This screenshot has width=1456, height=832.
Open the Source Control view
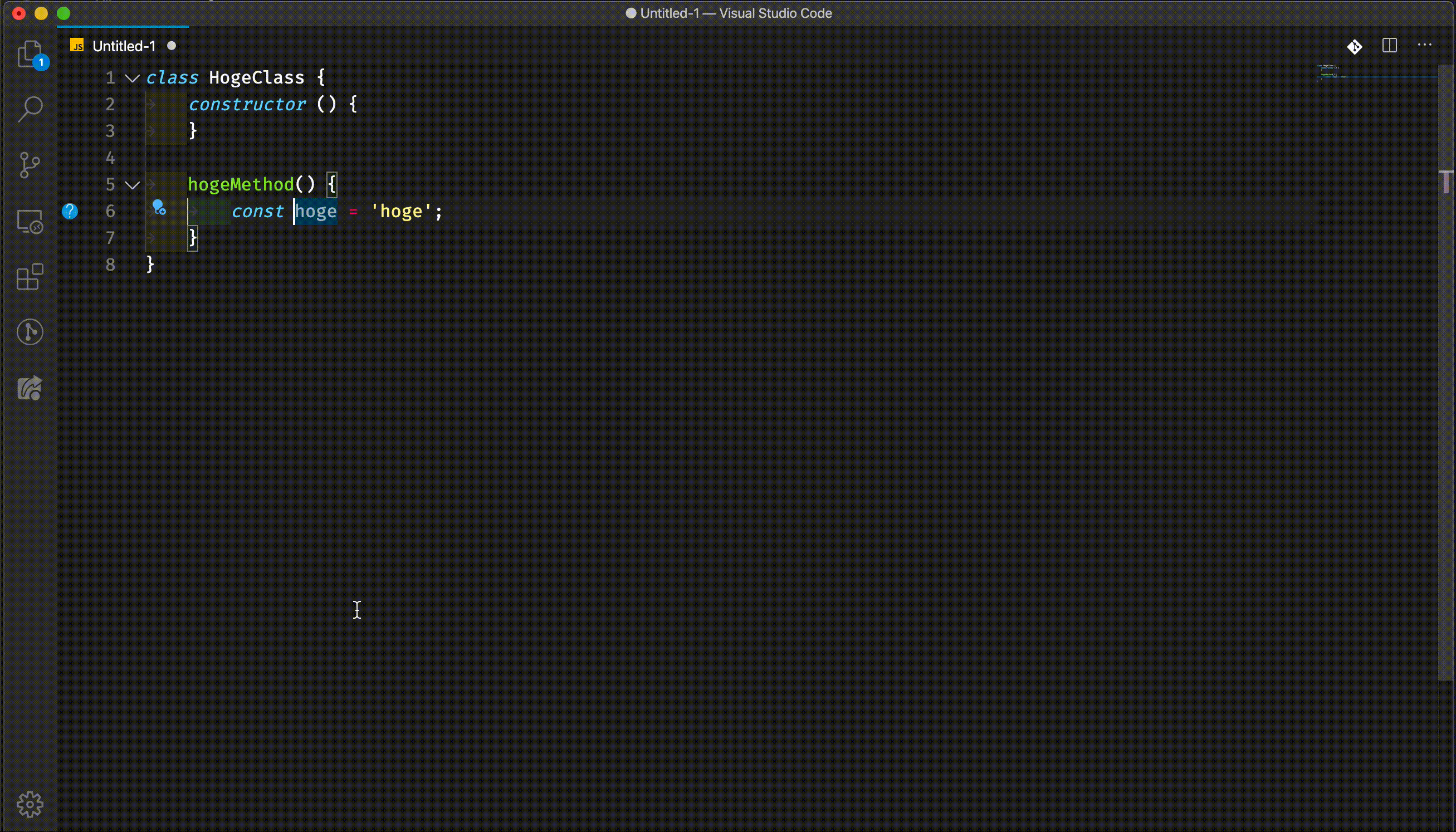pyautogui.click(x=30, y=165)
